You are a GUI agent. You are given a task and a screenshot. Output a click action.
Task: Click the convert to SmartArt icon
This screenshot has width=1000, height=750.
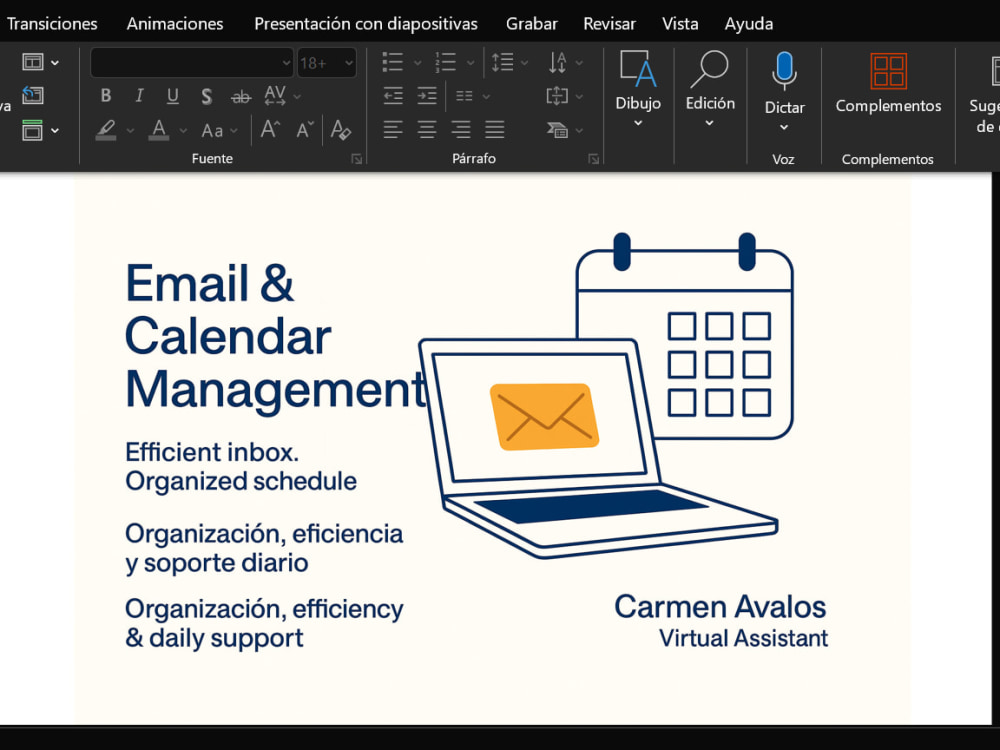click(x=557, y=130)
